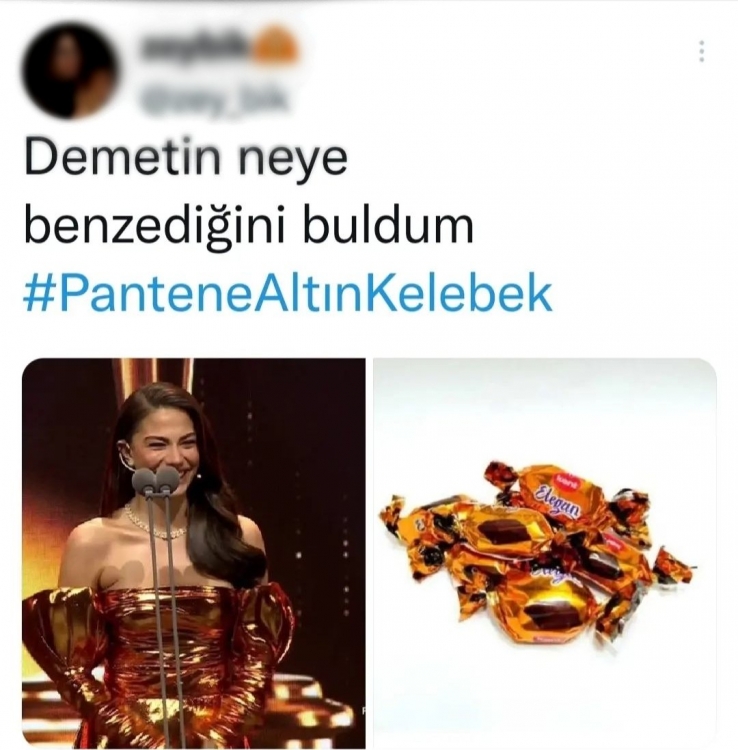
Task: Tap the Elegan label on the candy wrapper
Action: [558, 502]
